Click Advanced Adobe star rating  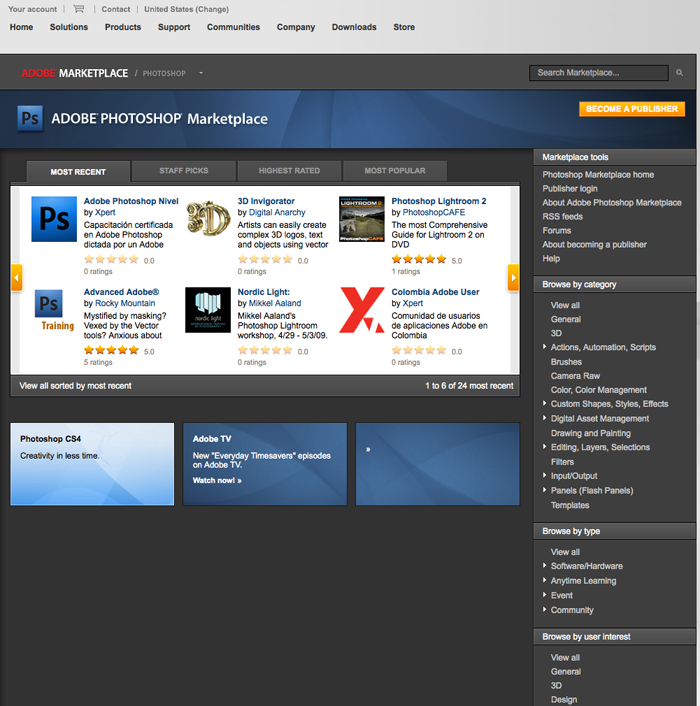pyautogui.click(x=111, y=350)
